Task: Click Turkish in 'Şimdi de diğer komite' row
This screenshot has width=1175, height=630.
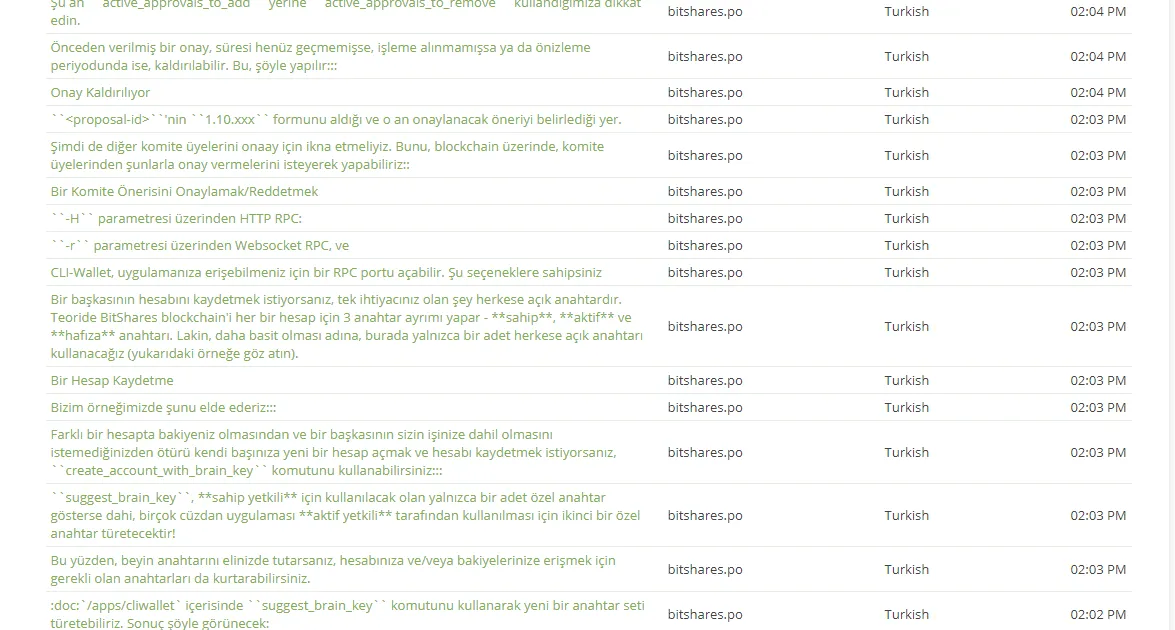Action: pos(907,155)
